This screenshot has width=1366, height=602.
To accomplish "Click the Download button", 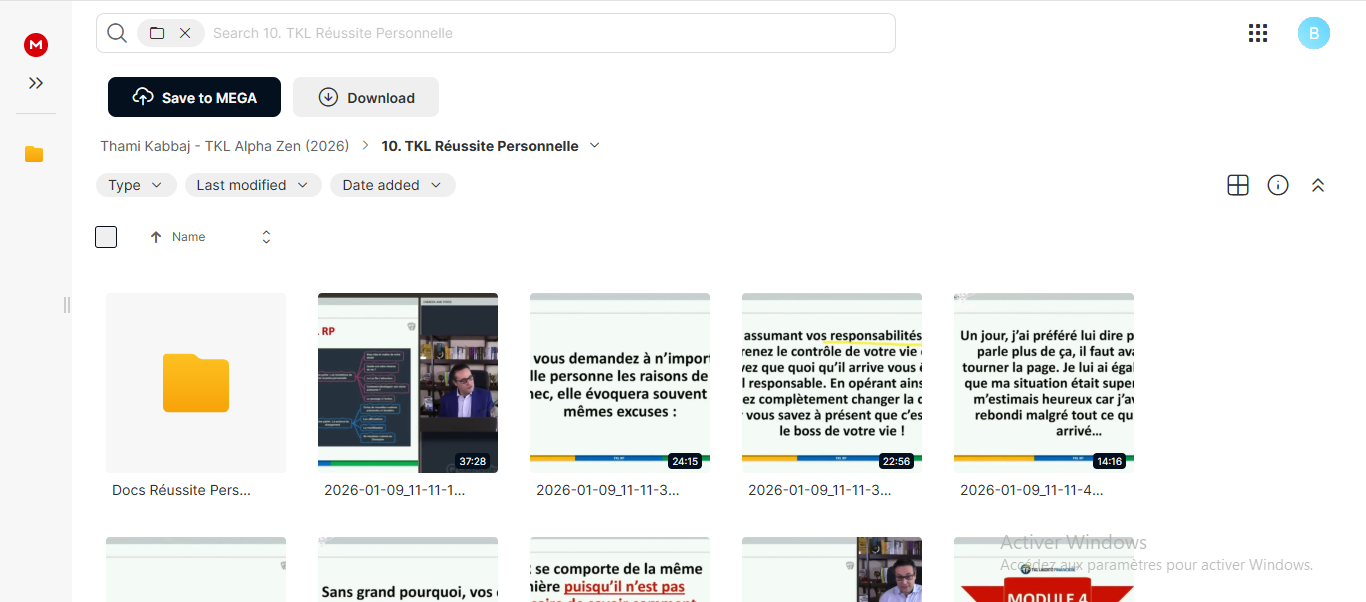I will pyautogui.click(x=366, y=97).
